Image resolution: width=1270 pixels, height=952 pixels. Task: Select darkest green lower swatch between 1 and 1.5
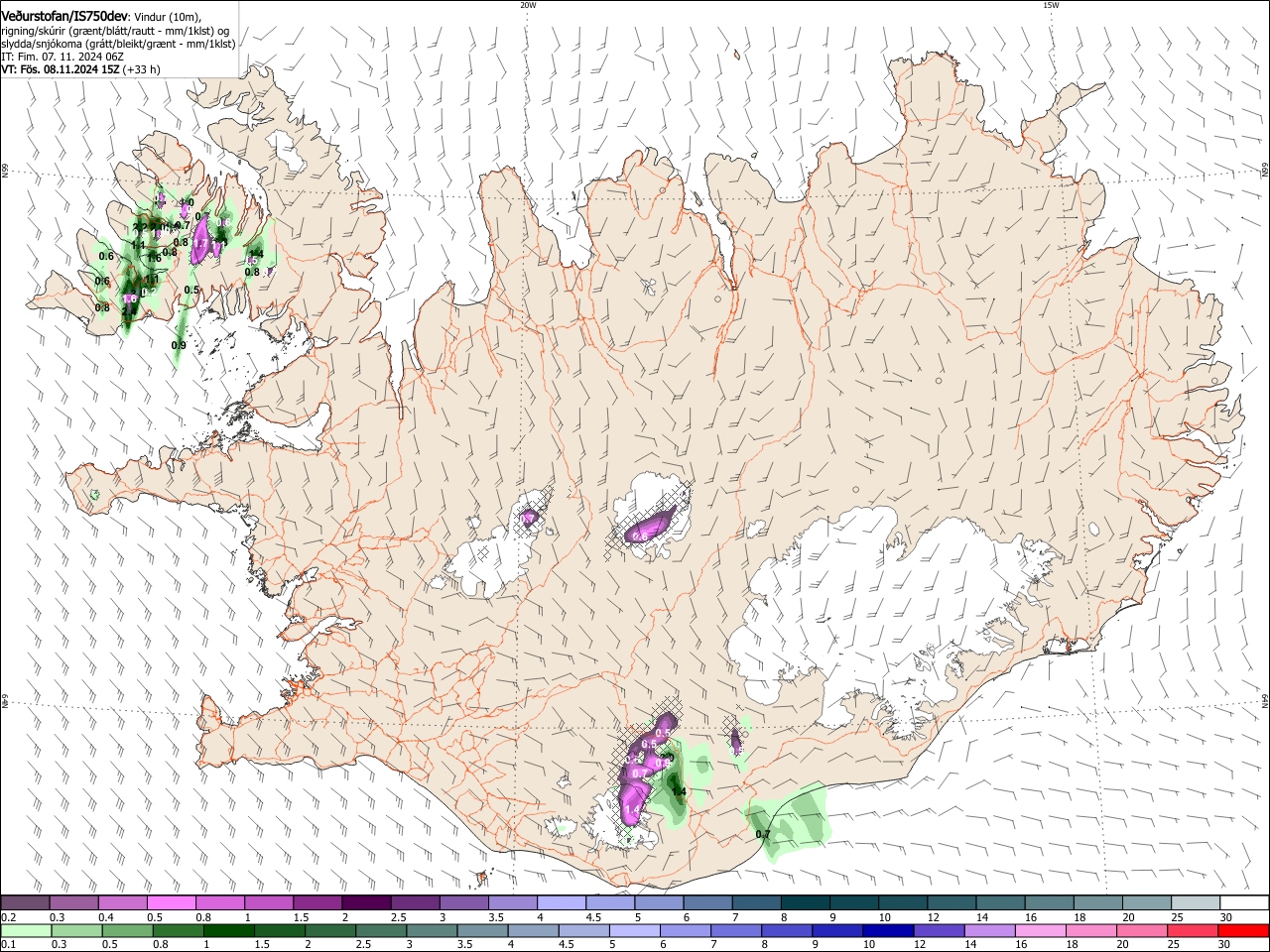pos(228,931)
